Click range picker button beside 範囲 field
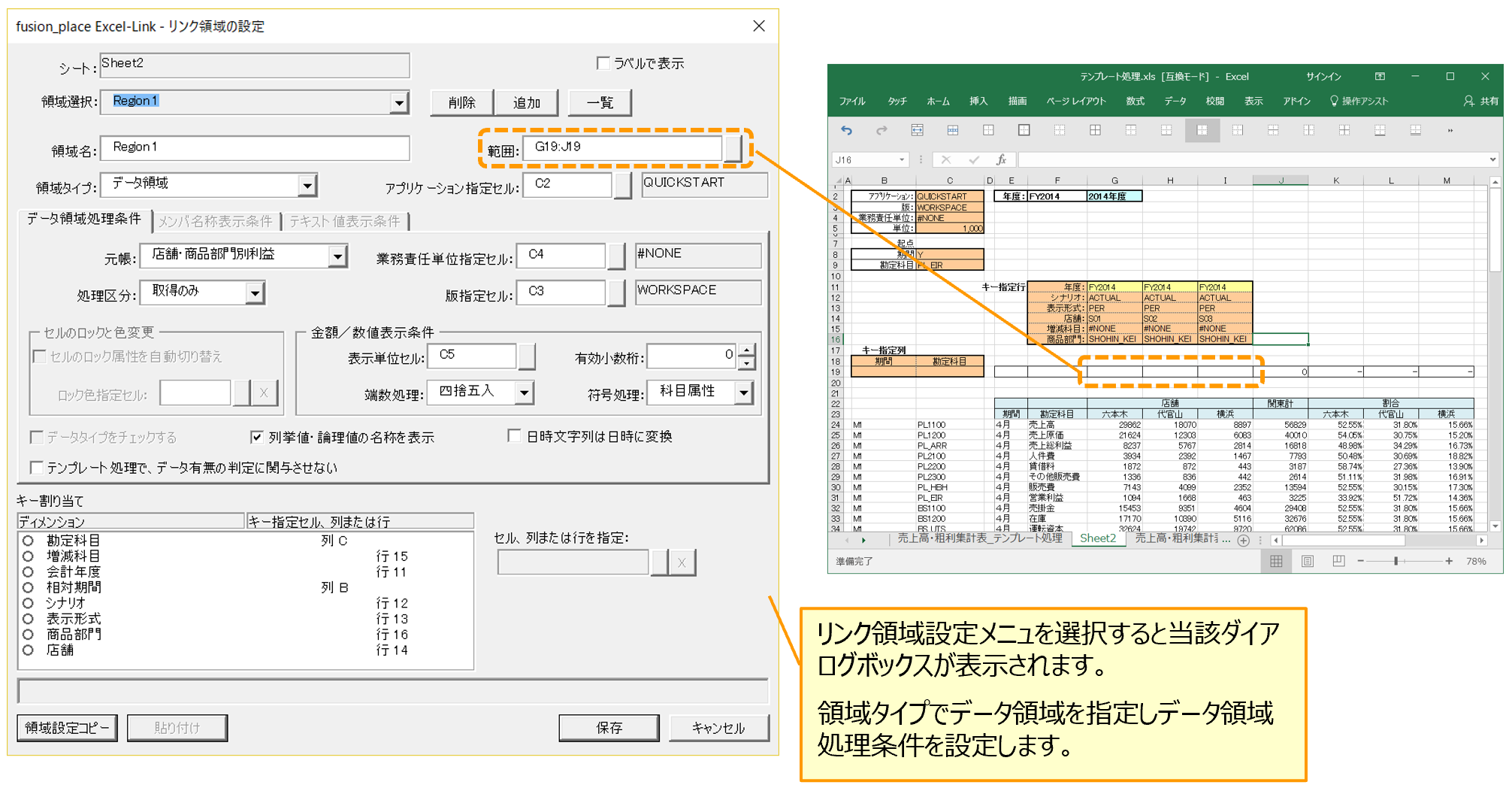1512x791 pixels. [733, 148]
